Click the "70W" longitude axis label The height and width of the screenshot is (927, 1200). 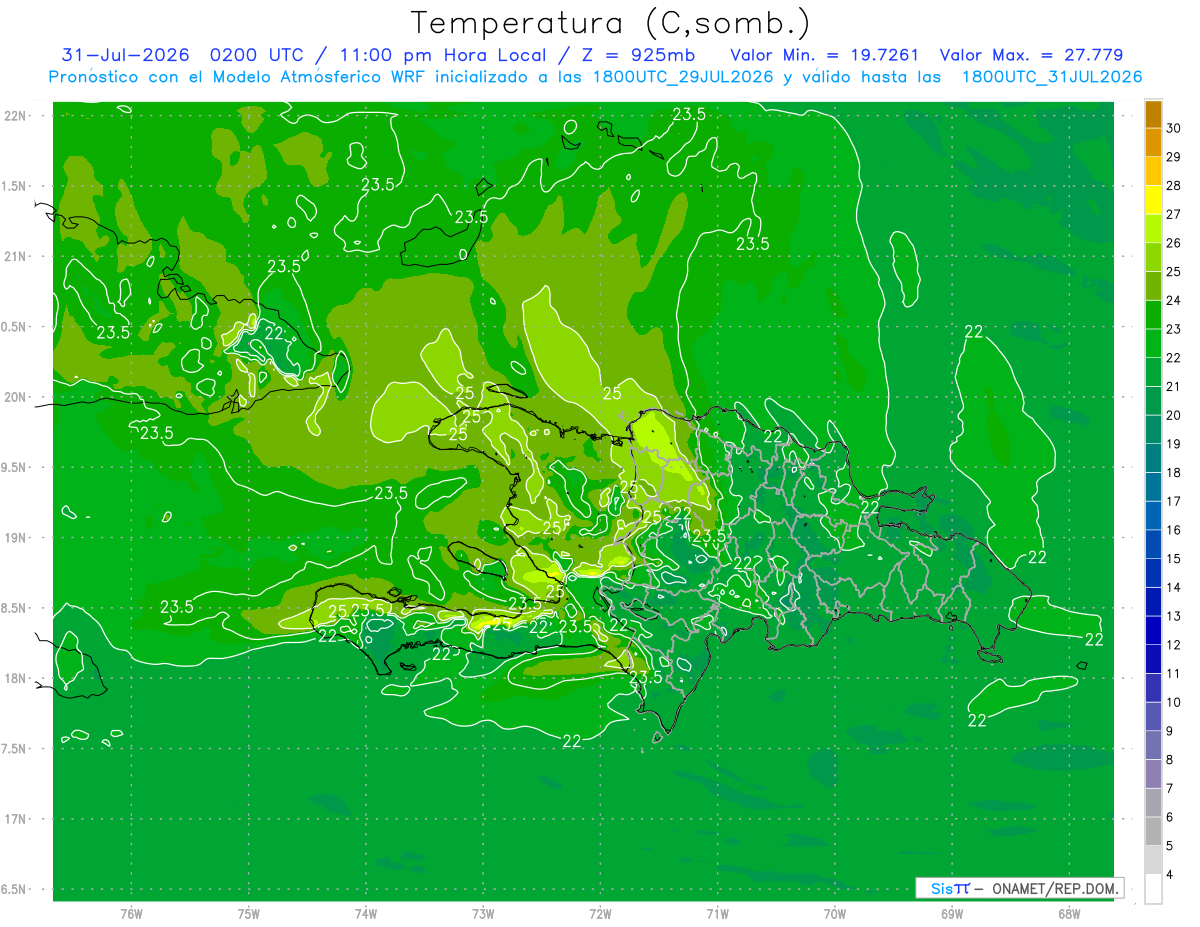click(x=834, y=914)
